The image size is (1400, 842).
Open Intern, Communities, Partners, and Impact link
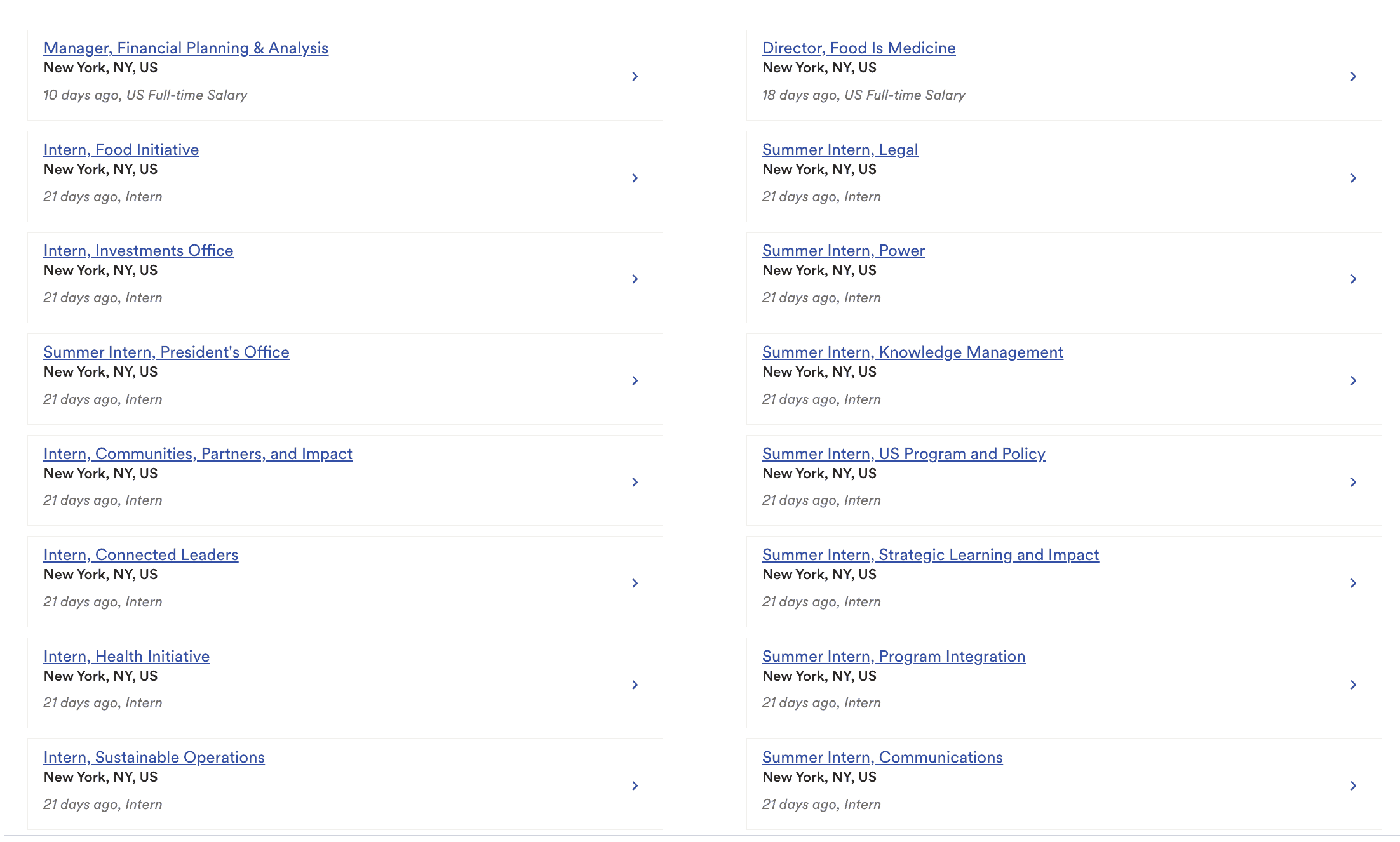click(x=198, y=453)
